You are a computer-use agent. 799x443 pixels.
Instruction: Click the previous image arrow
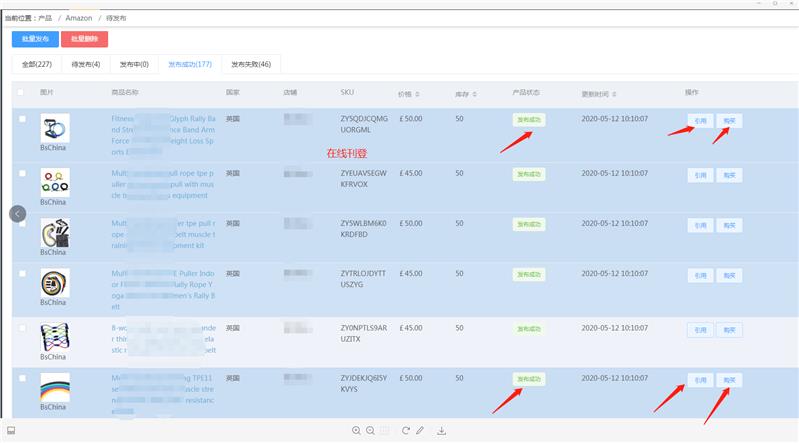(16, 213)
